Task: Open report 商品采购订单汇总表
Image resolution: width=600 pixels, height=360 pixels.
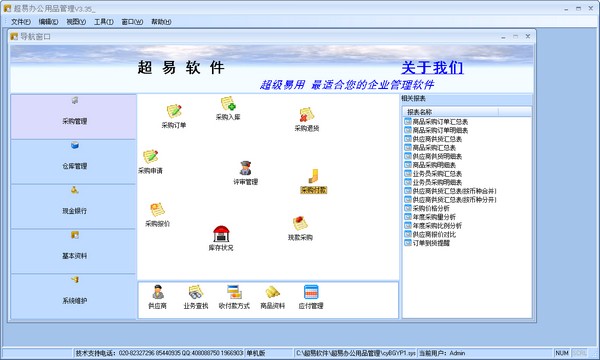Action: 436,122
